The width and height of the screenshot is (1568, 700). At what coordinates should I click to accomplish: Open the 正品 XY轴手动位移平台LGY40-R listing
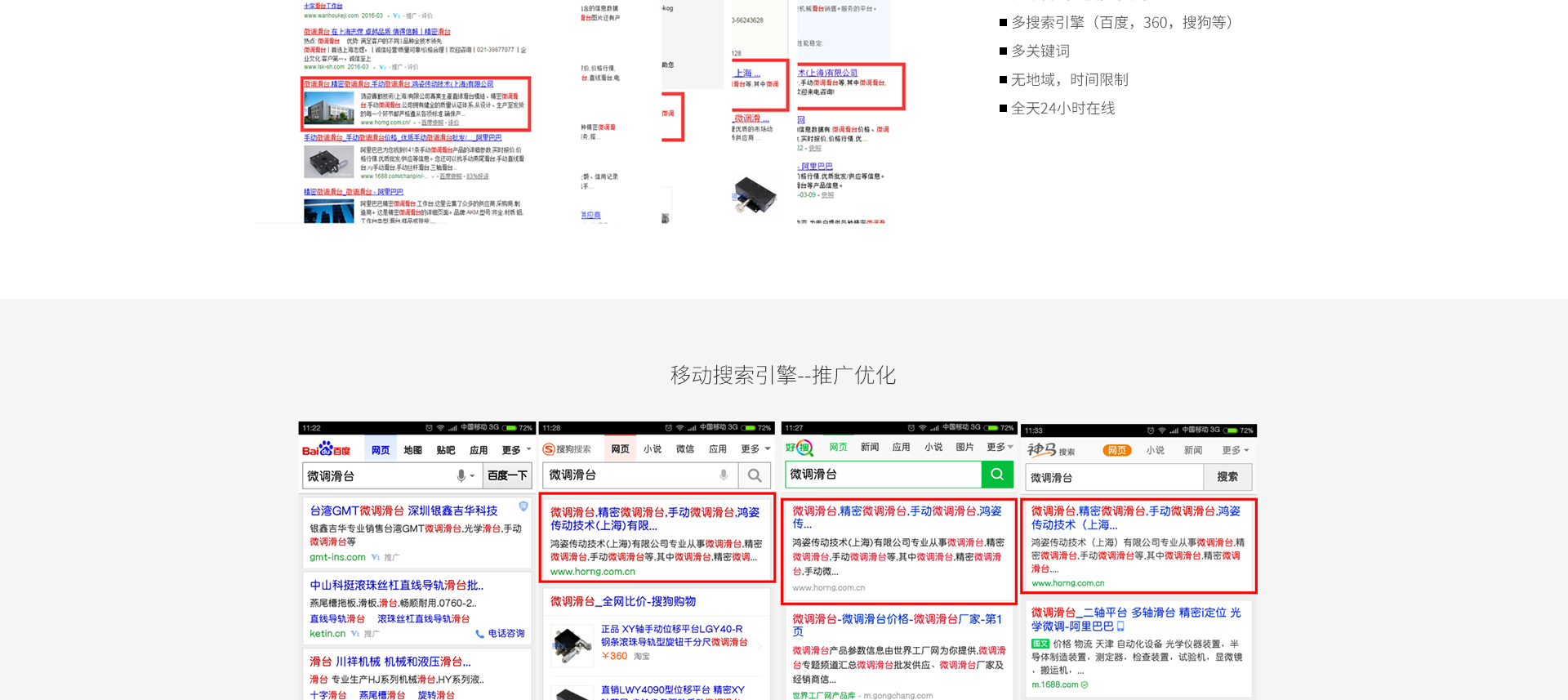click(675, 635)
